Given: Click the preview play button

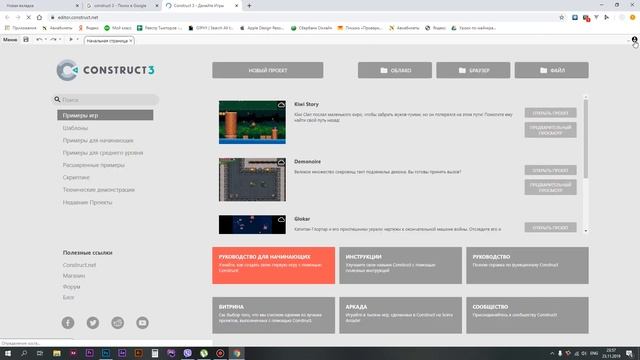Looking at the screenshot, I should point(71,40).
